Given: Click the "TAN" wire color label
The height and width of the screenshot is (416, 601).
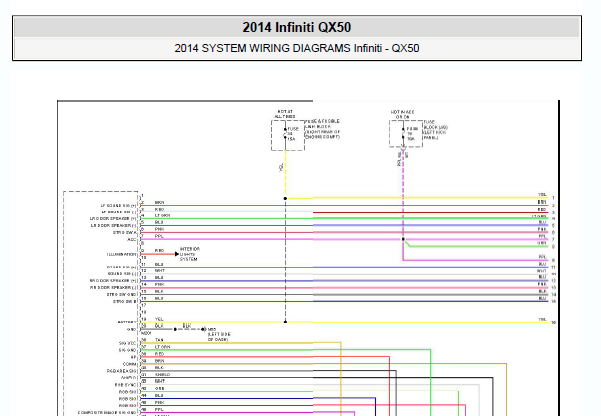Looking at the screenshot, I should coord(159,340).
